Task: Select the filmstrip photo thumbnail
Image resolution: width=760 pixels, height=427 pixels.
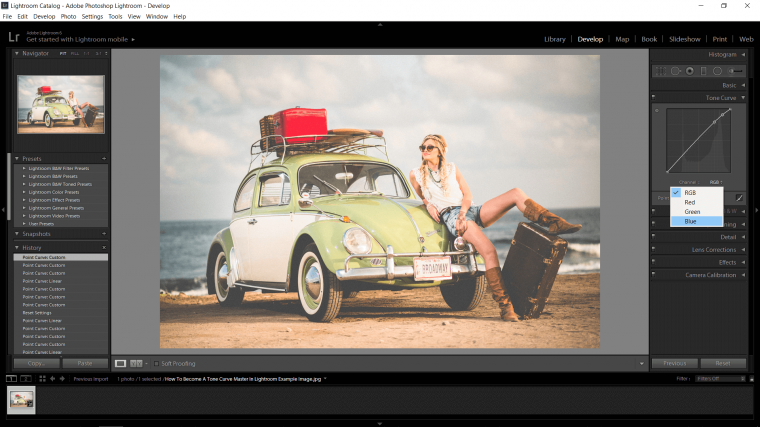Action: [21, 400]
